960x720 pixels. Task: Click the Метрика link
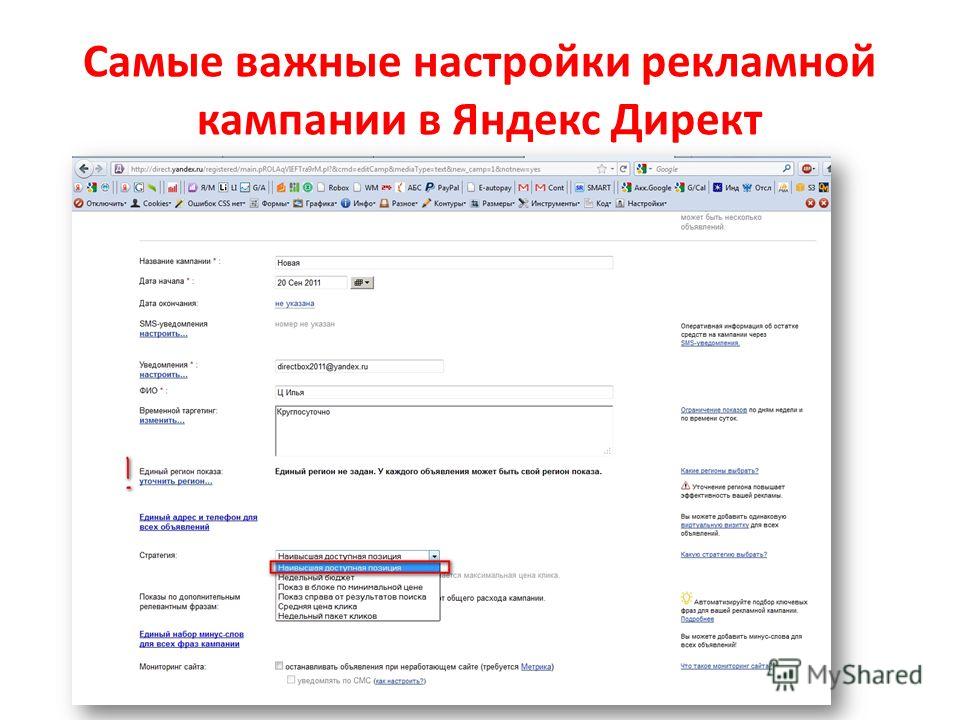point(536,667)
